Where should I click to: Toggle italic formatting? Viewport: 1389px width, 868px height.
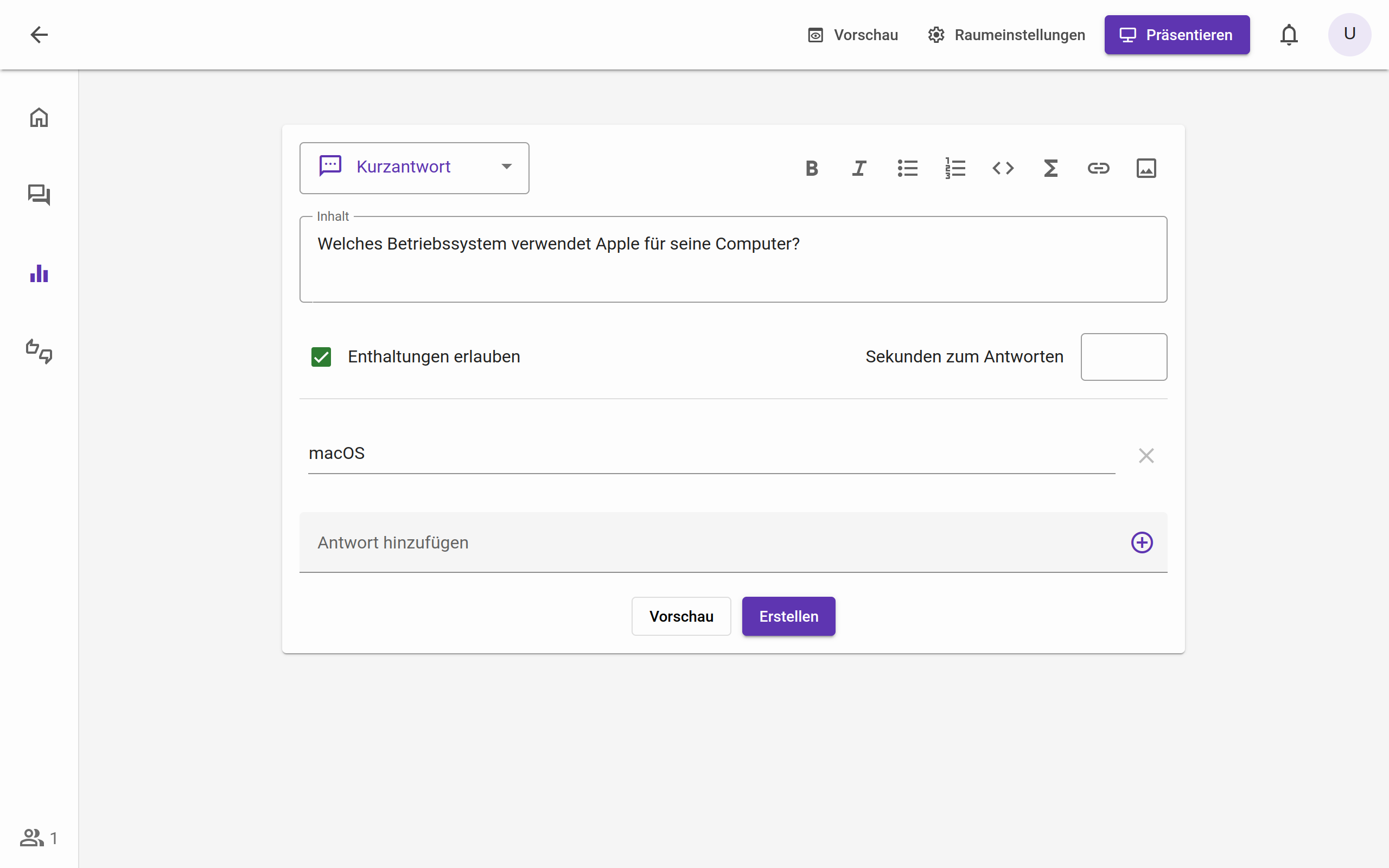(859, 168)
